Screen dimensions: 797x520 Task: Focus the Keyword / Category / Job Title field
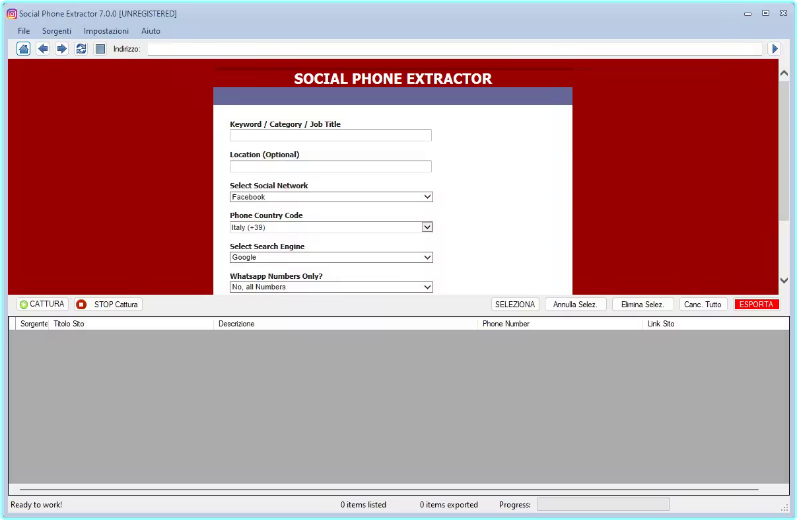coord(331,135)
